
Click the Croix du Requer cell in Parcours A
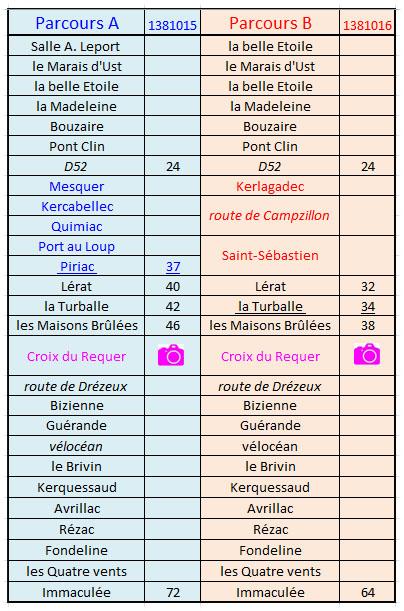(76, 356)
